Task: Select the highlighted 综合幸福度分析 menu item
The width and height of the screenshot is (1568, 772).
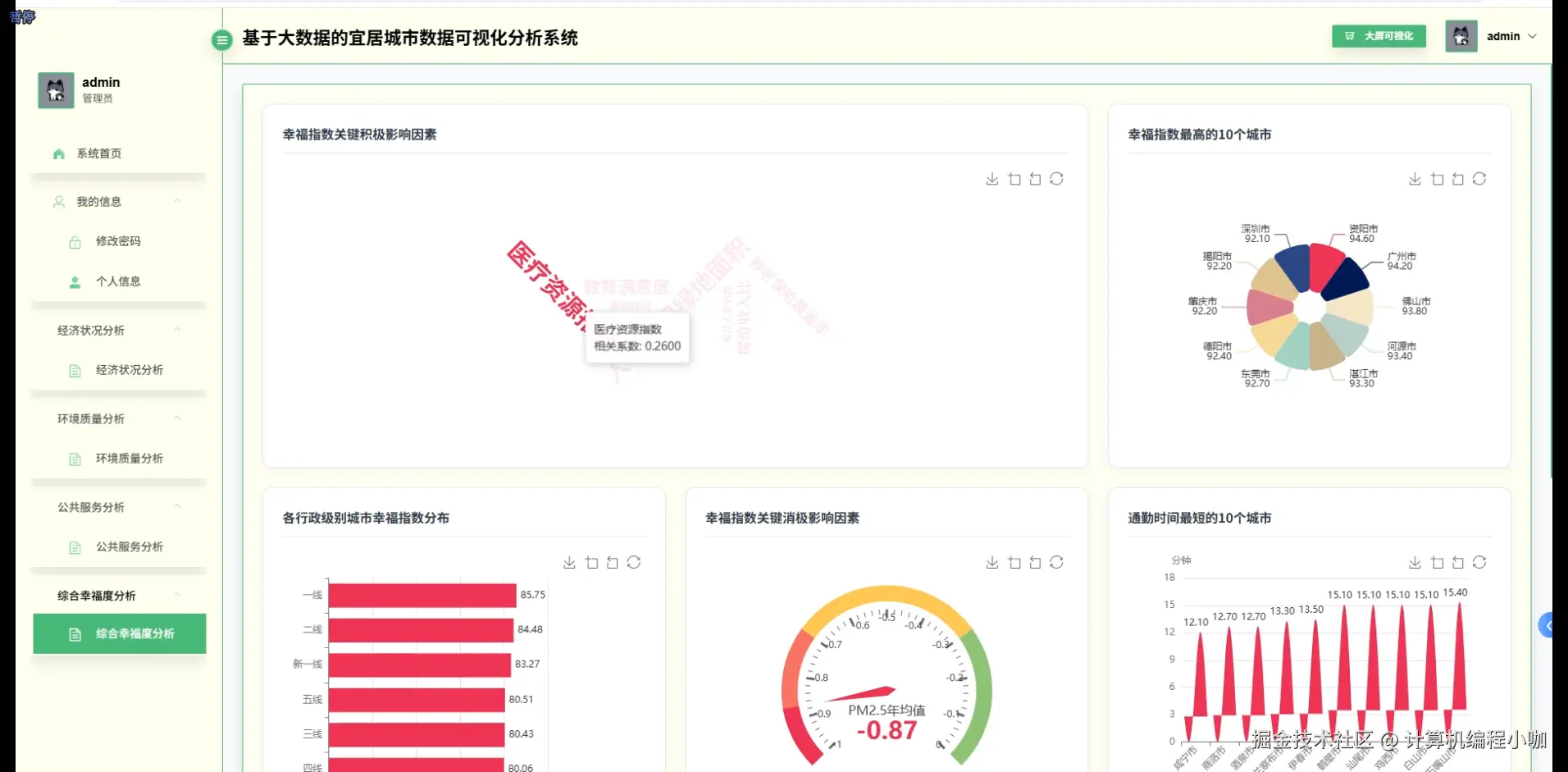Action: click(x=119, y=633)
